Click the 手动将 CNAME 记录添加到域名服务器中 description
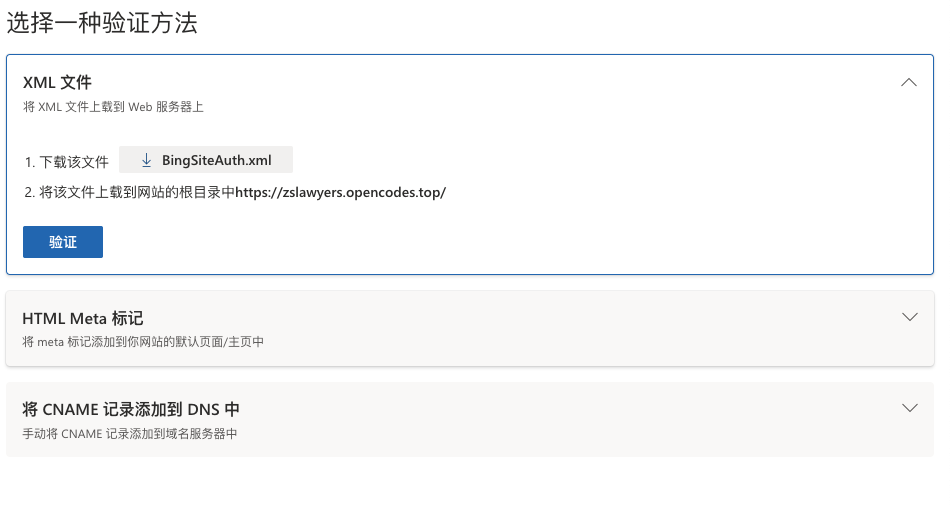Image resolution: width=950 pixels, height=510 pixels. [130, 433]
